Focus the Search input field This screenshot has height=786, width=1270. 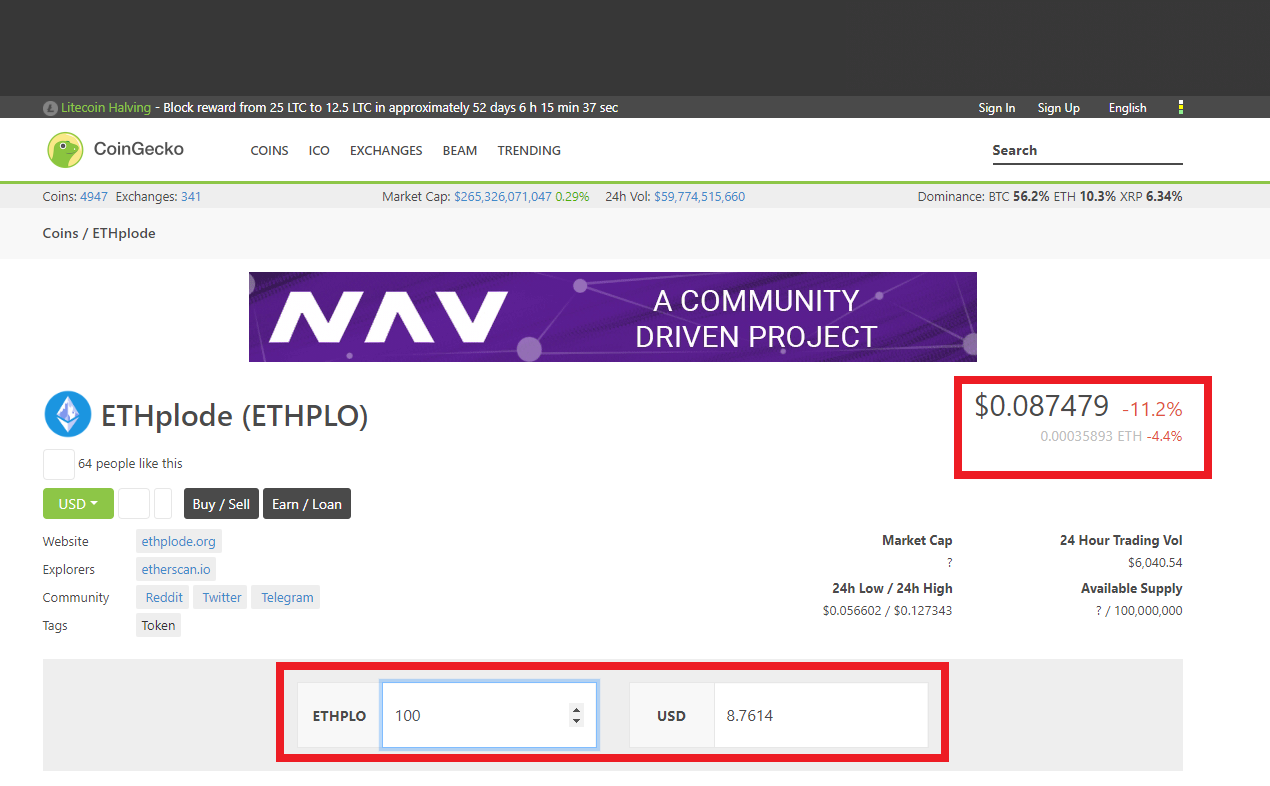[1087, 151]
